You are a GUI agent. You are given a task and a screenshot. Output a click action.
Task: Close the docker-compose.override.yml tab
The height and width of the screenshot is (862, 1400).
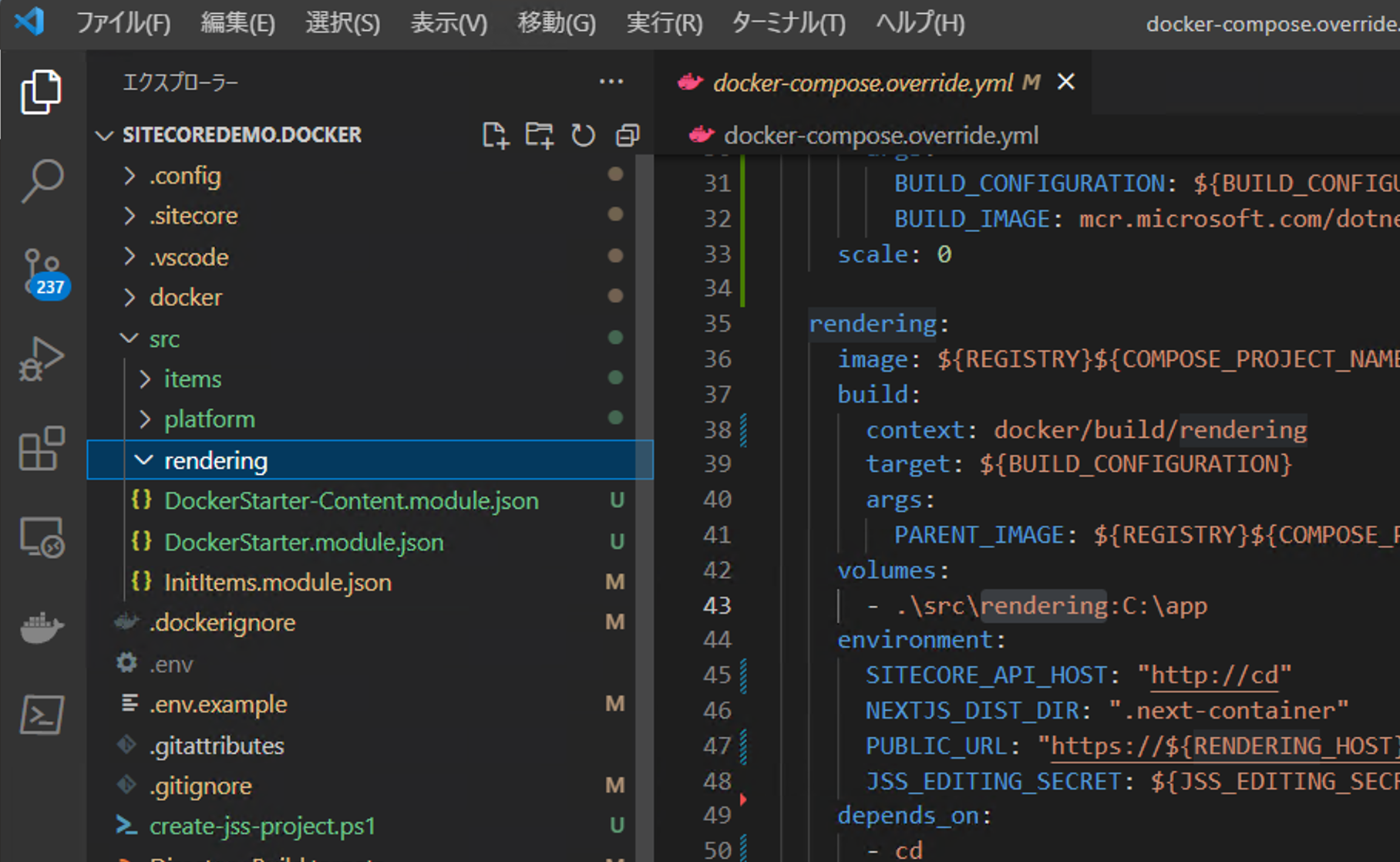tap(1066, 82)
